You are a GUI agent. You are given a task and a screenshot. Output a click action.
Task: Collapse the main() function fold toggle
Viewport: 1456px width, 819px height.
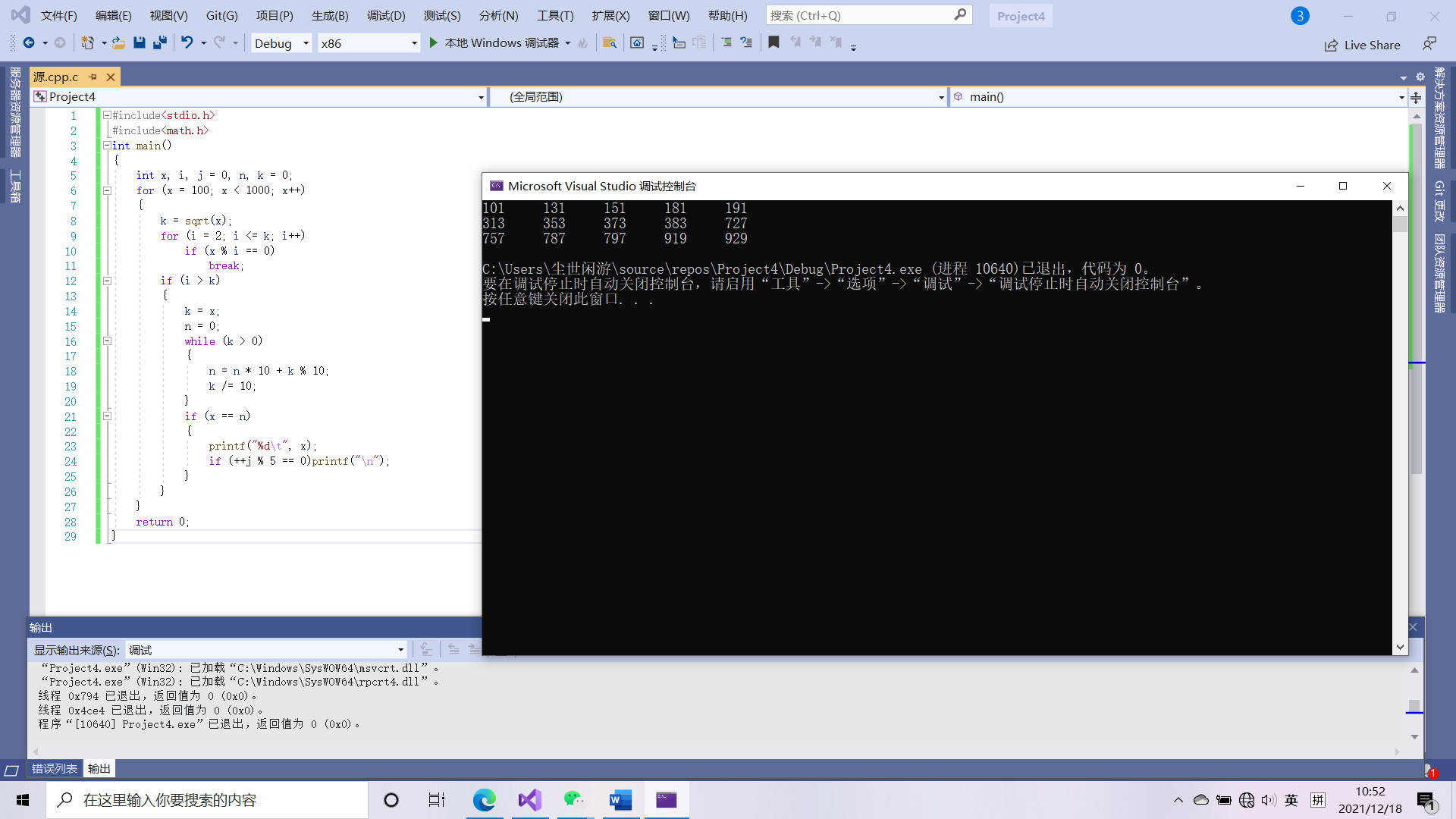107,146
